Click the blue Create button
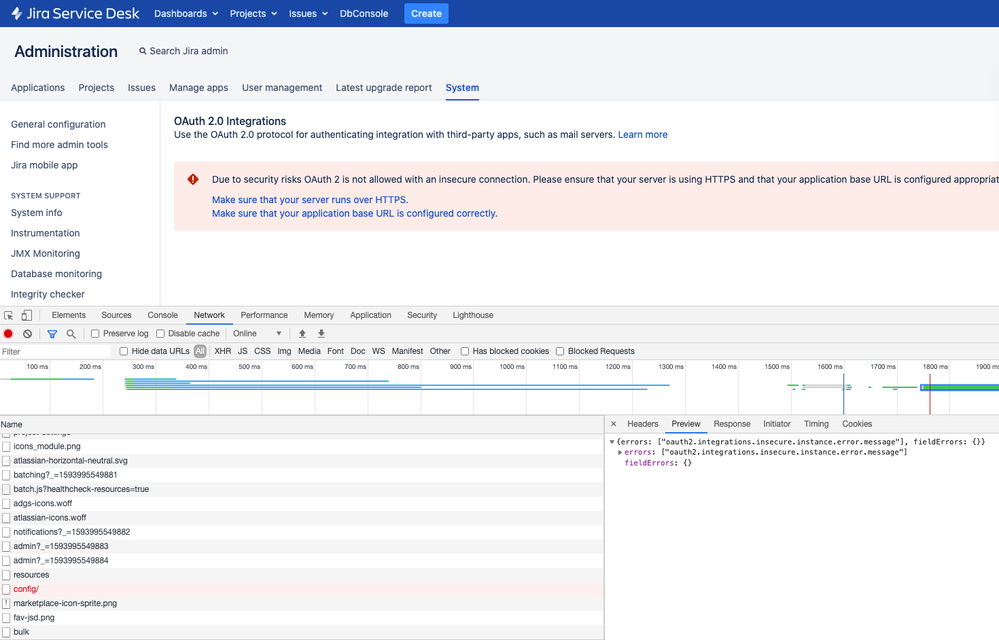 (426, 13)
